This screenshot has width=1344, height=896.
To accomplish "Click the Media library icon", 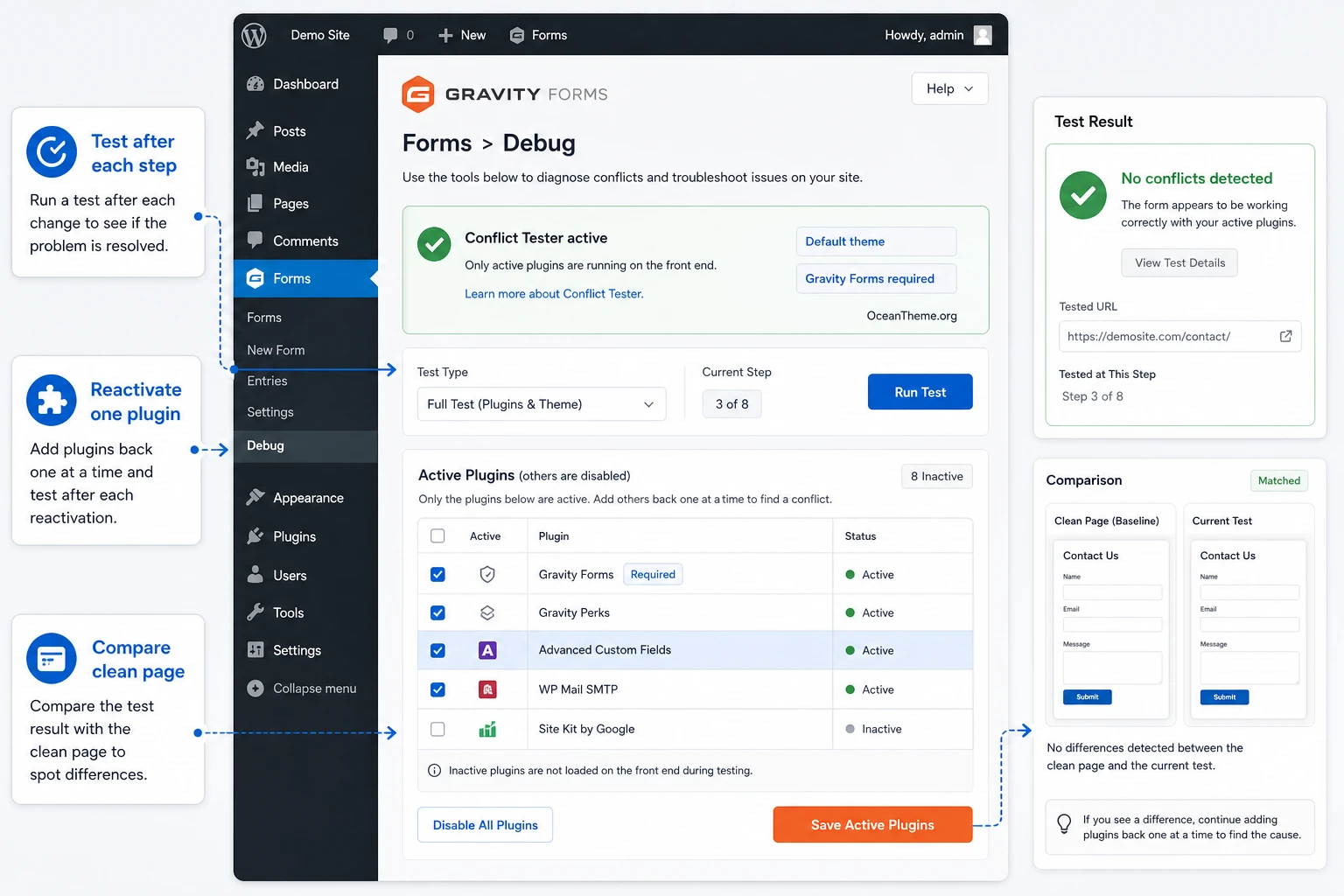I will [x=255, y=167].
